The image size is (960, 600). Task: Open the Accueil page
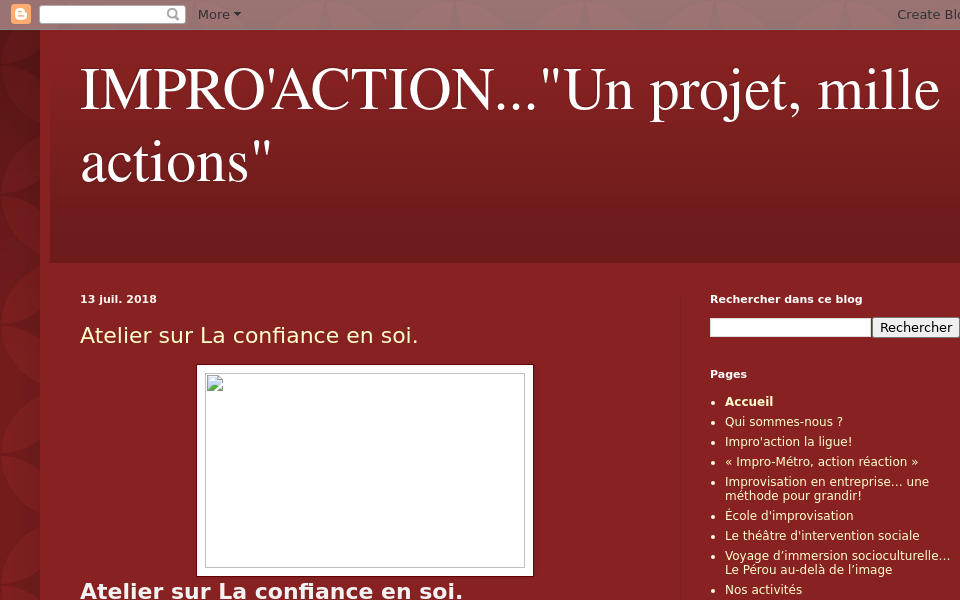tap(748, 401)
